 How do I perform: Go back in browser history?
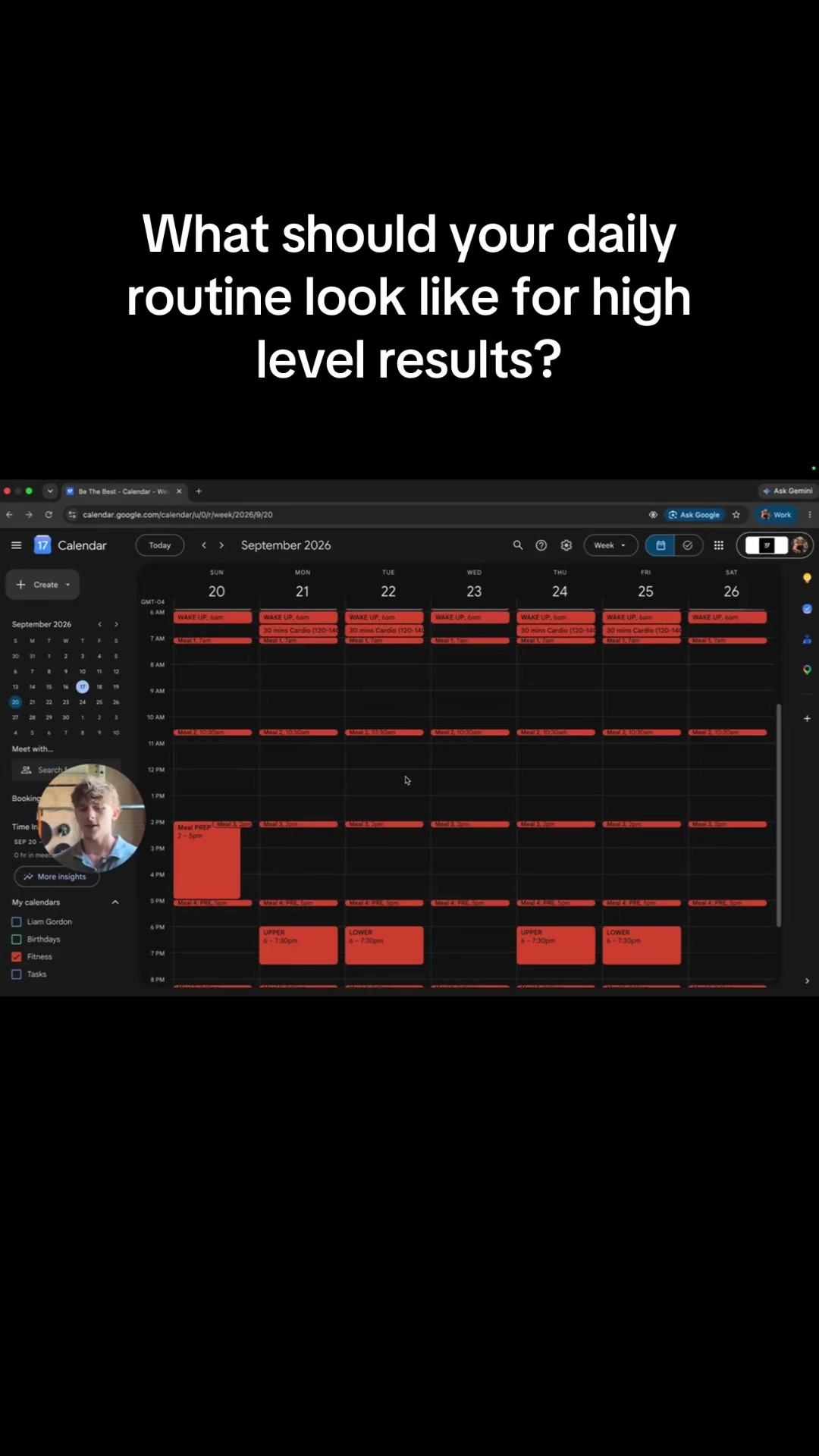pos(9,514)
